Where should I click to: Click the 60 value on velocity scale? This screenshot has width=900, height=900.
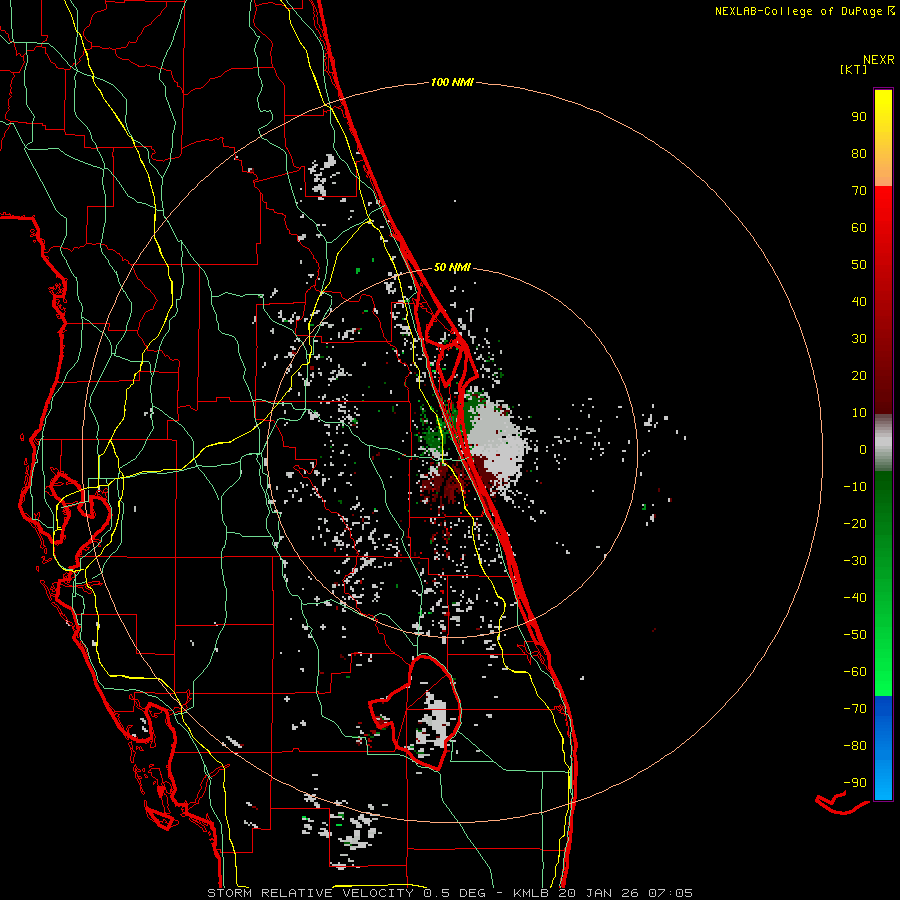[859, 227]
